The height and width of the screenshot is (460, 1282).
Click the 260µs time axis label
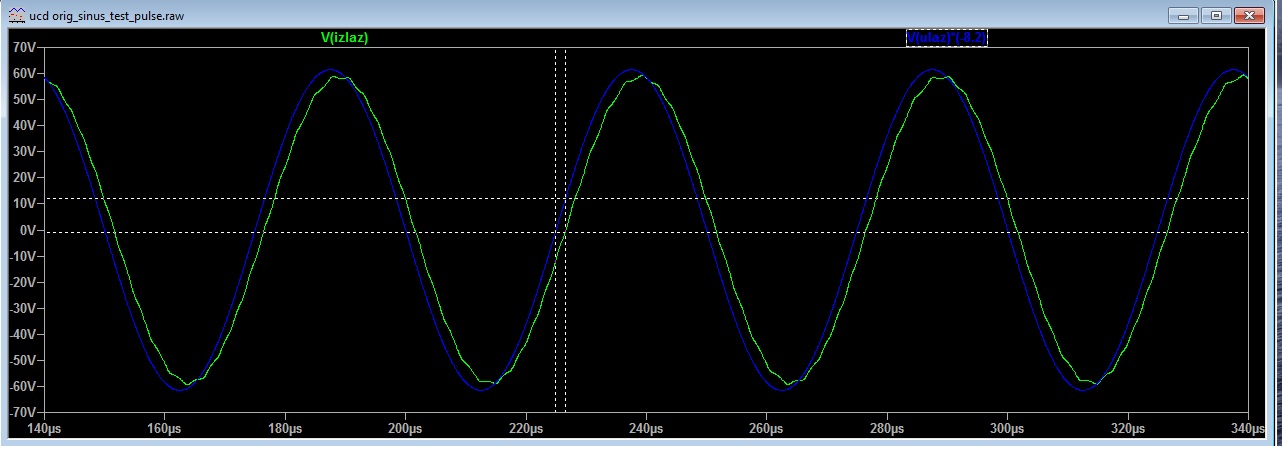[x=766, y=428]
